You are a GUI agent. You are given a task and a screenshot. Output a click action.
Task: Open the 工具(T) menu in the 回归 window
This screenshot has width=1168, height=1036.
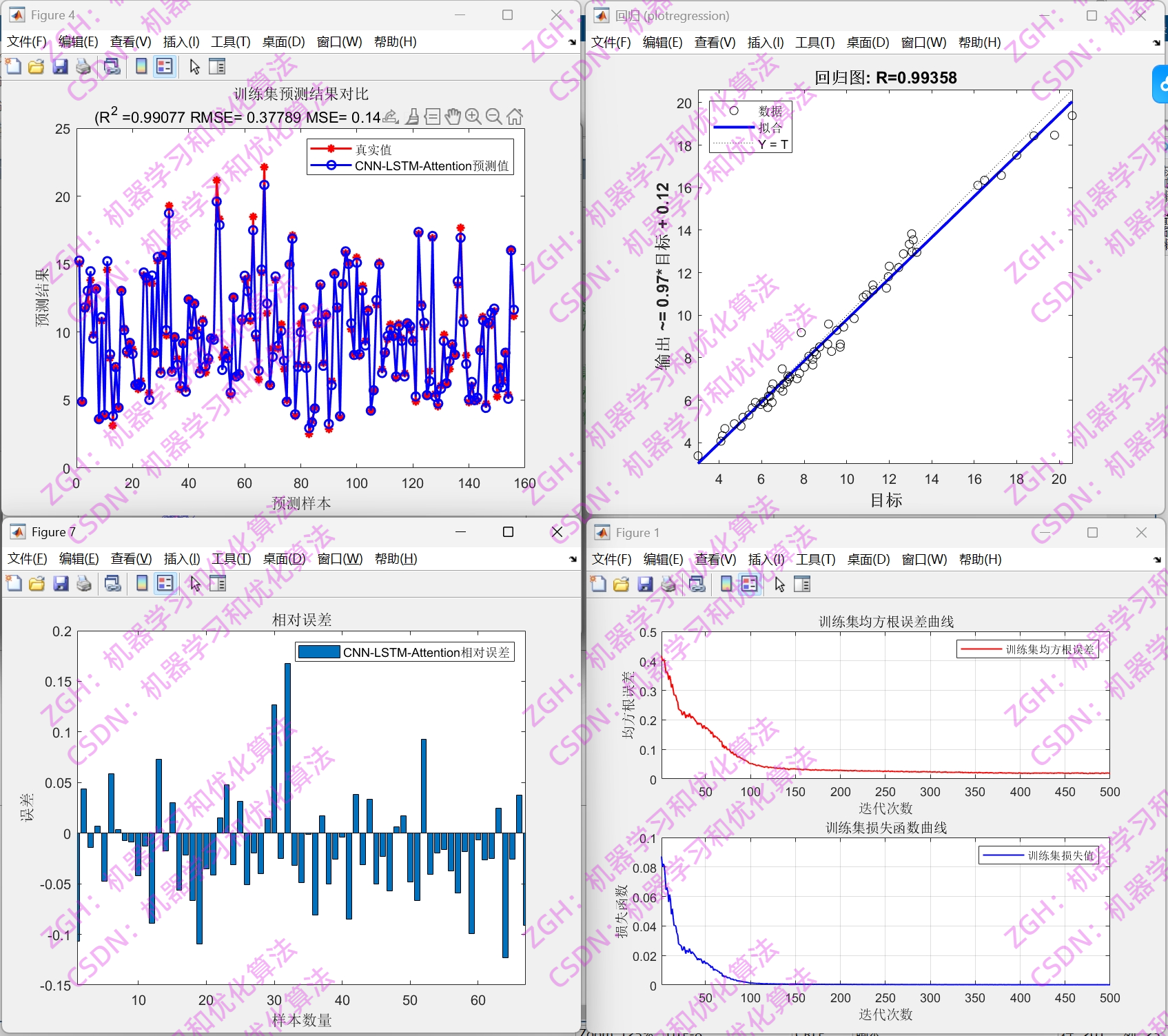pos(815,42)
